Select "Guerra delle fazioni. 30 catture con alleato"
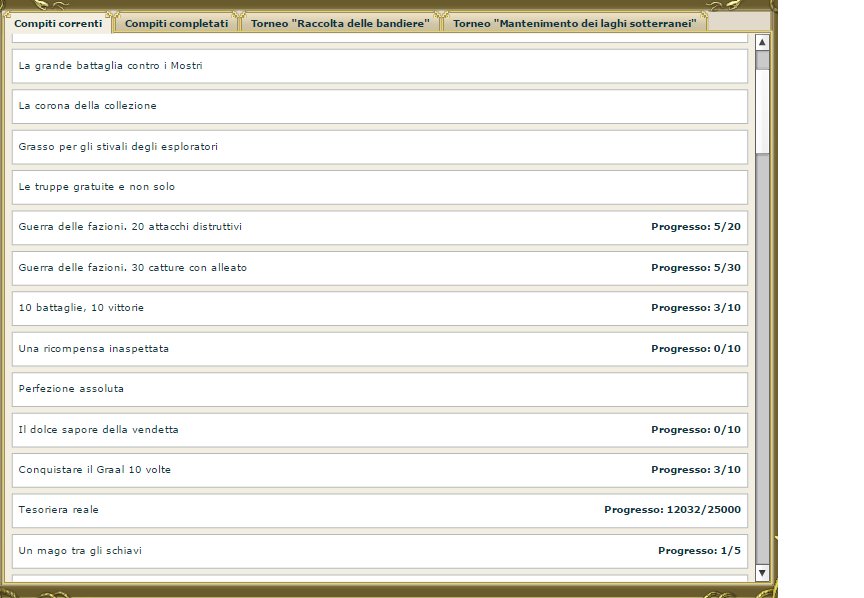The image size is (864, 598). pyautogui.click(x=379, y=268)
